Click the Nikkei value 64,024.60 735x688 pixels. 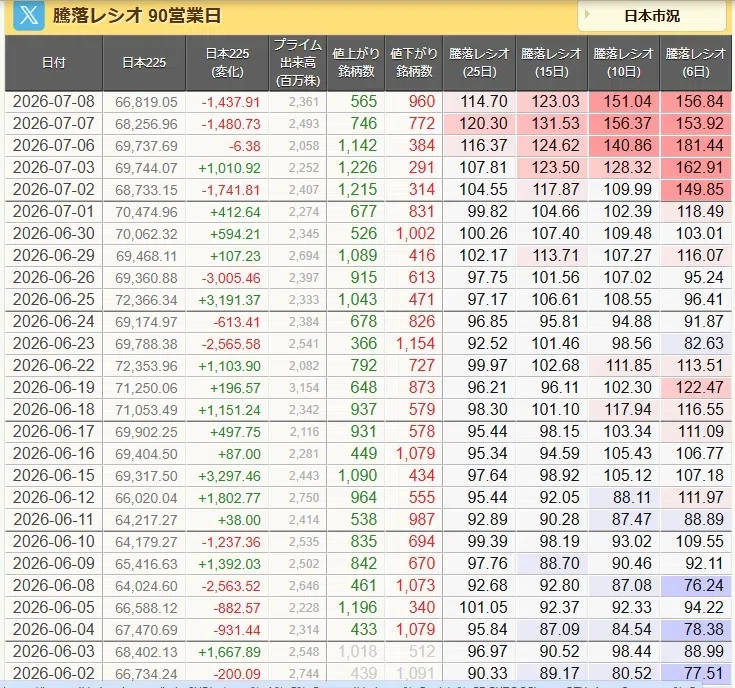pos(146,586)
